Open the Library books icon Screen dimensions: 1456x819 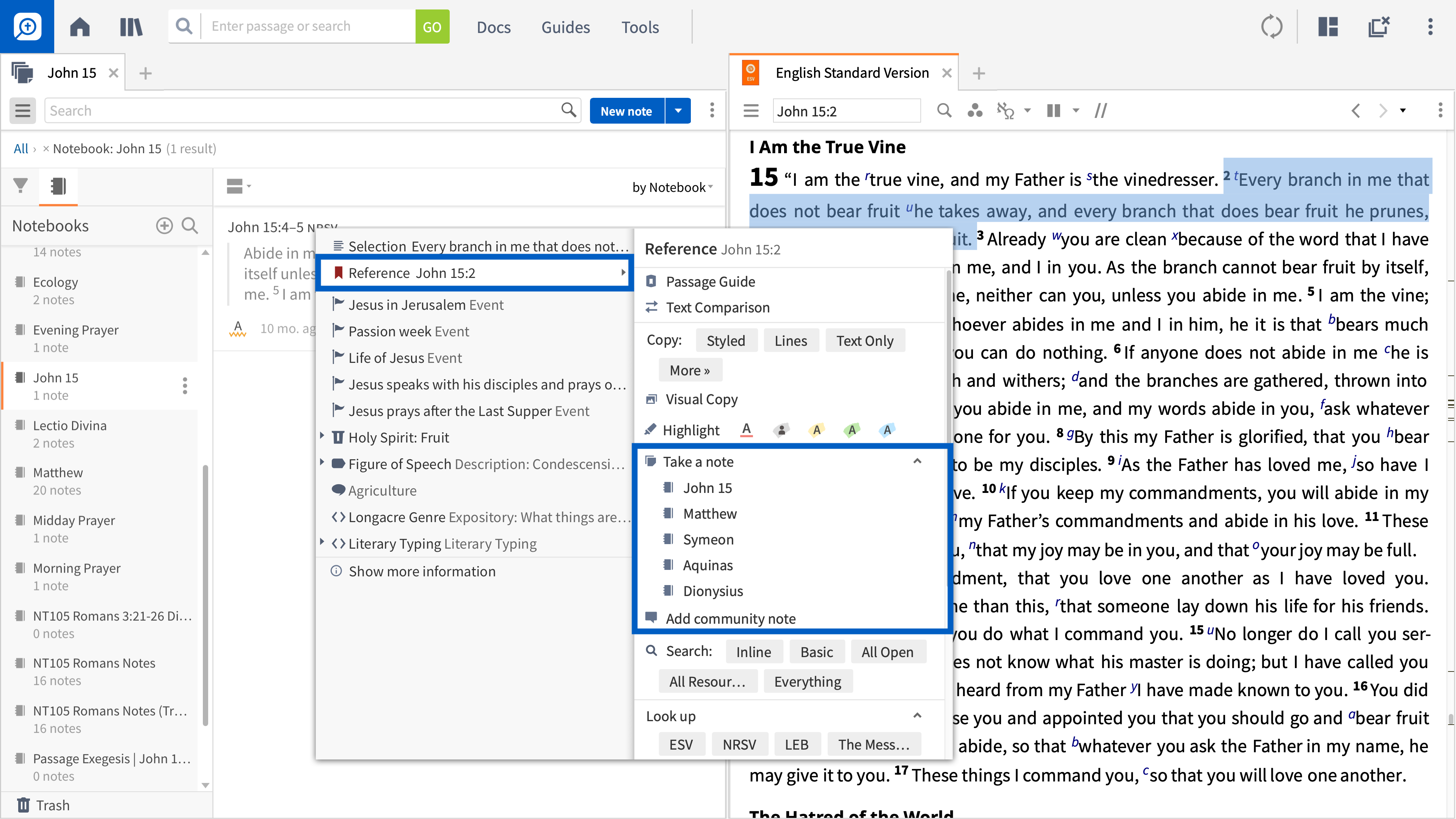[x=131, y=27]
